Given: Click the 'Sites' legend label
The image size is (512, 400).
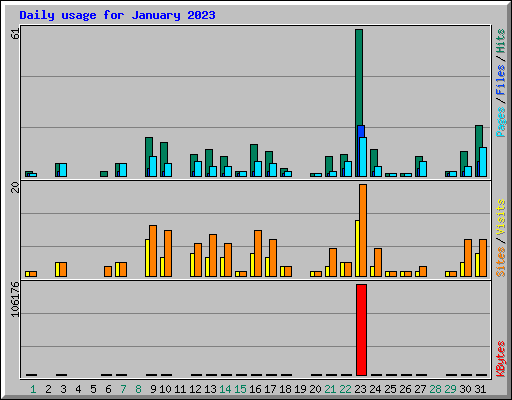Looking at the screenshot, I should click(x=500, y=262).
